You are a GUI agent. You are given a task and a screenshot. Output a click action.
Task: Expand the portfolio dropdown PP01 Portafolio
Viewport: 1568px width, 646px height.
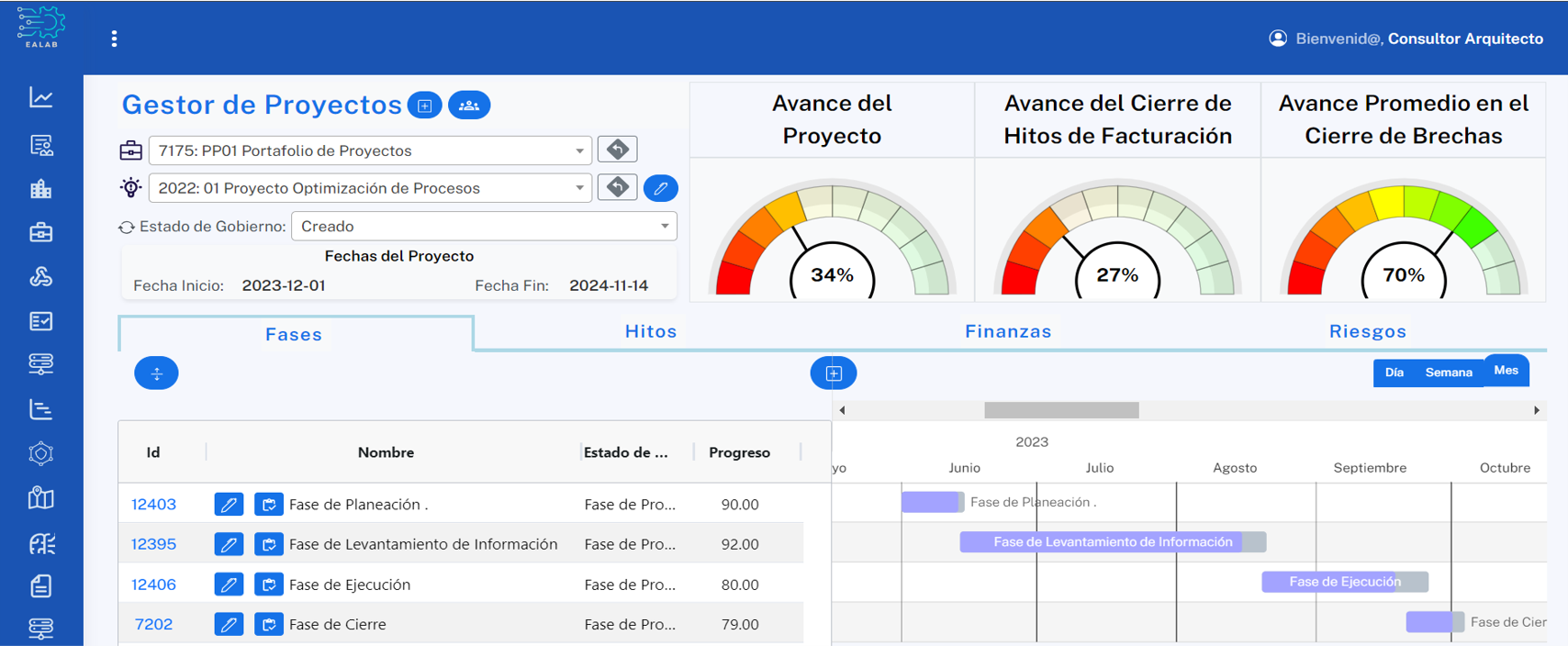579,150
